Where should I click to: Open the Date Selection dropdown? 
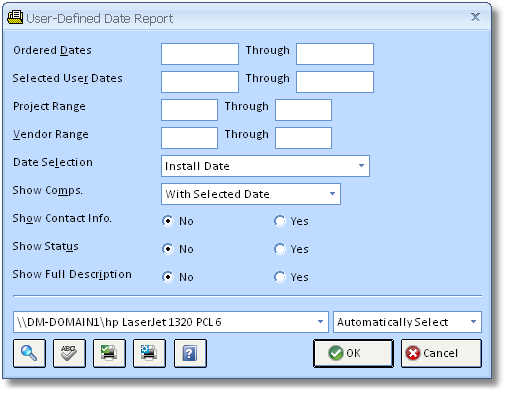265,166
